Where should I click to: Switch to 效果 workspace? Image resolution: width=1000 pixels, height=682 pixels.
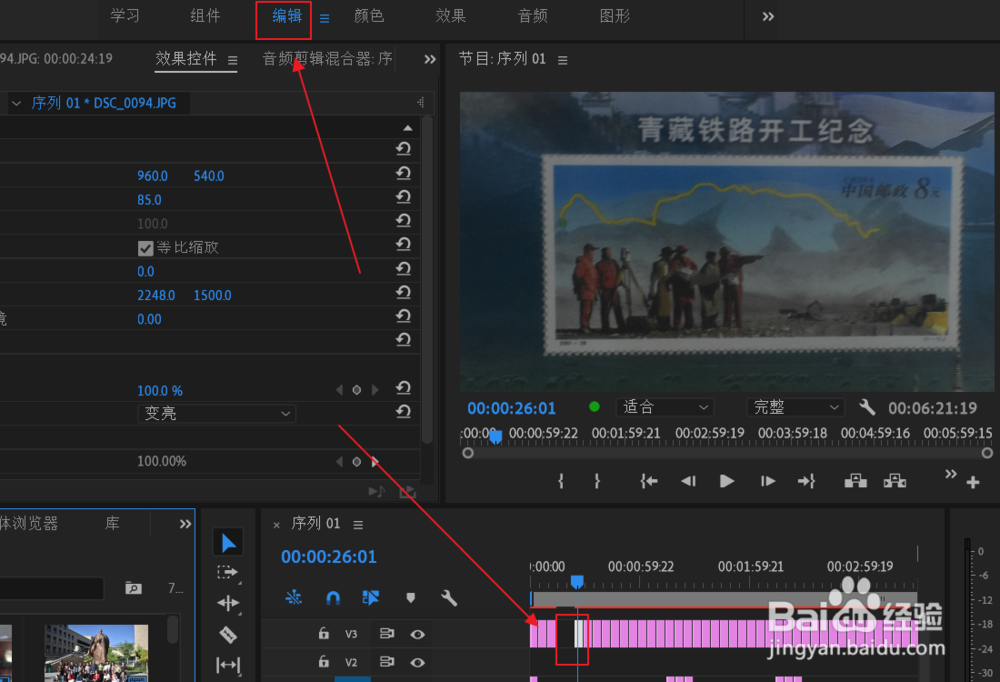[451, 16]
